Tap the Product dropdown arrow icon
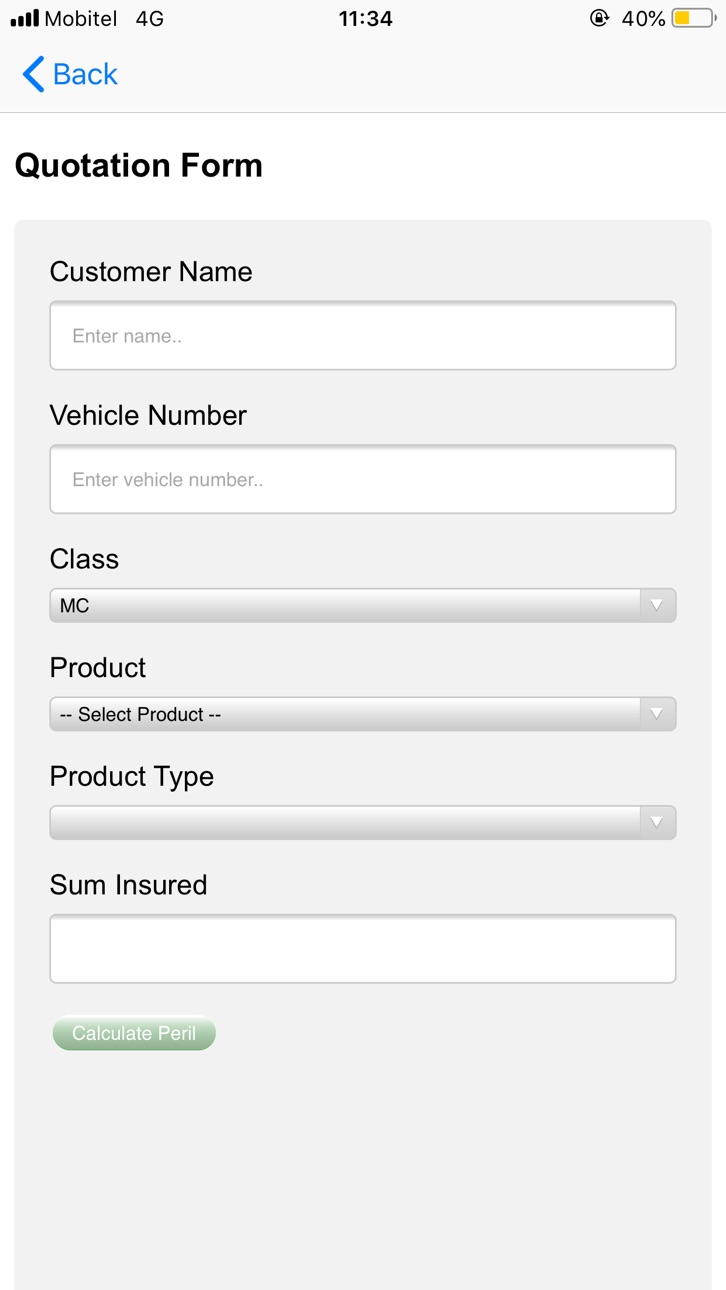Viewport: 726px width, 1290px height. click(x=657, y=714)
